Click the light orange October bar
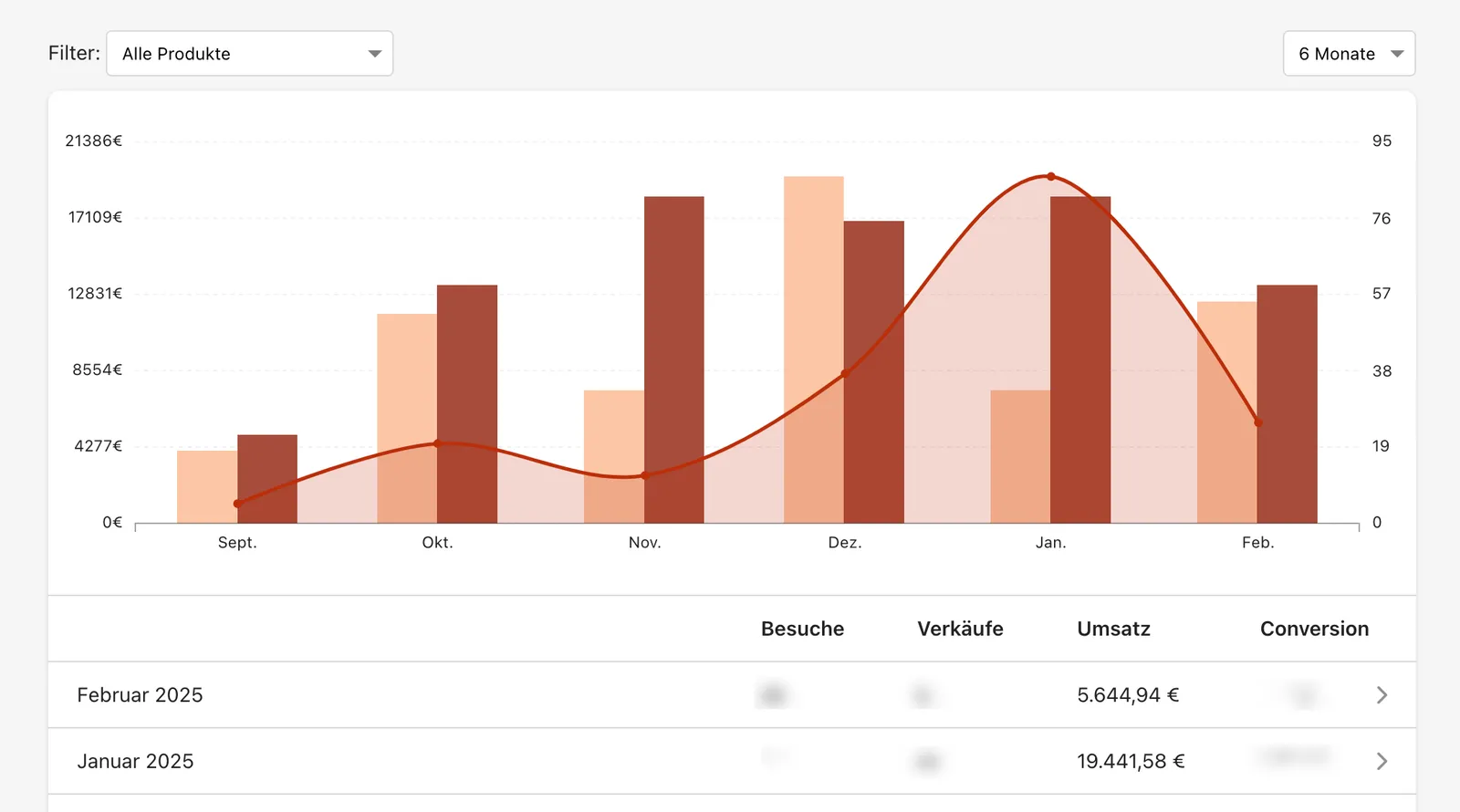The width and height of the screenshot is (1460, 812). pos(407,419)
